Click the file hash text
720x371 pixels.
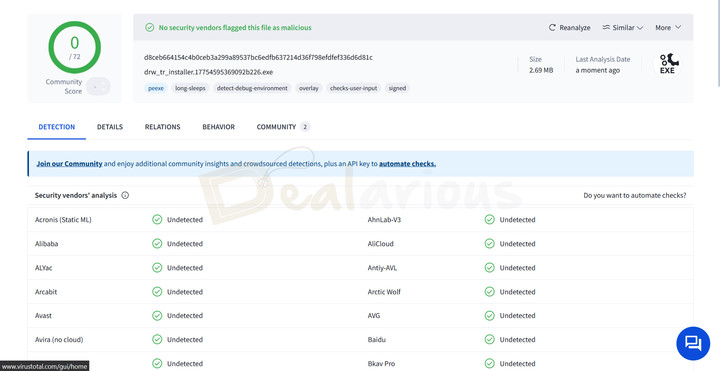(258, 57)
